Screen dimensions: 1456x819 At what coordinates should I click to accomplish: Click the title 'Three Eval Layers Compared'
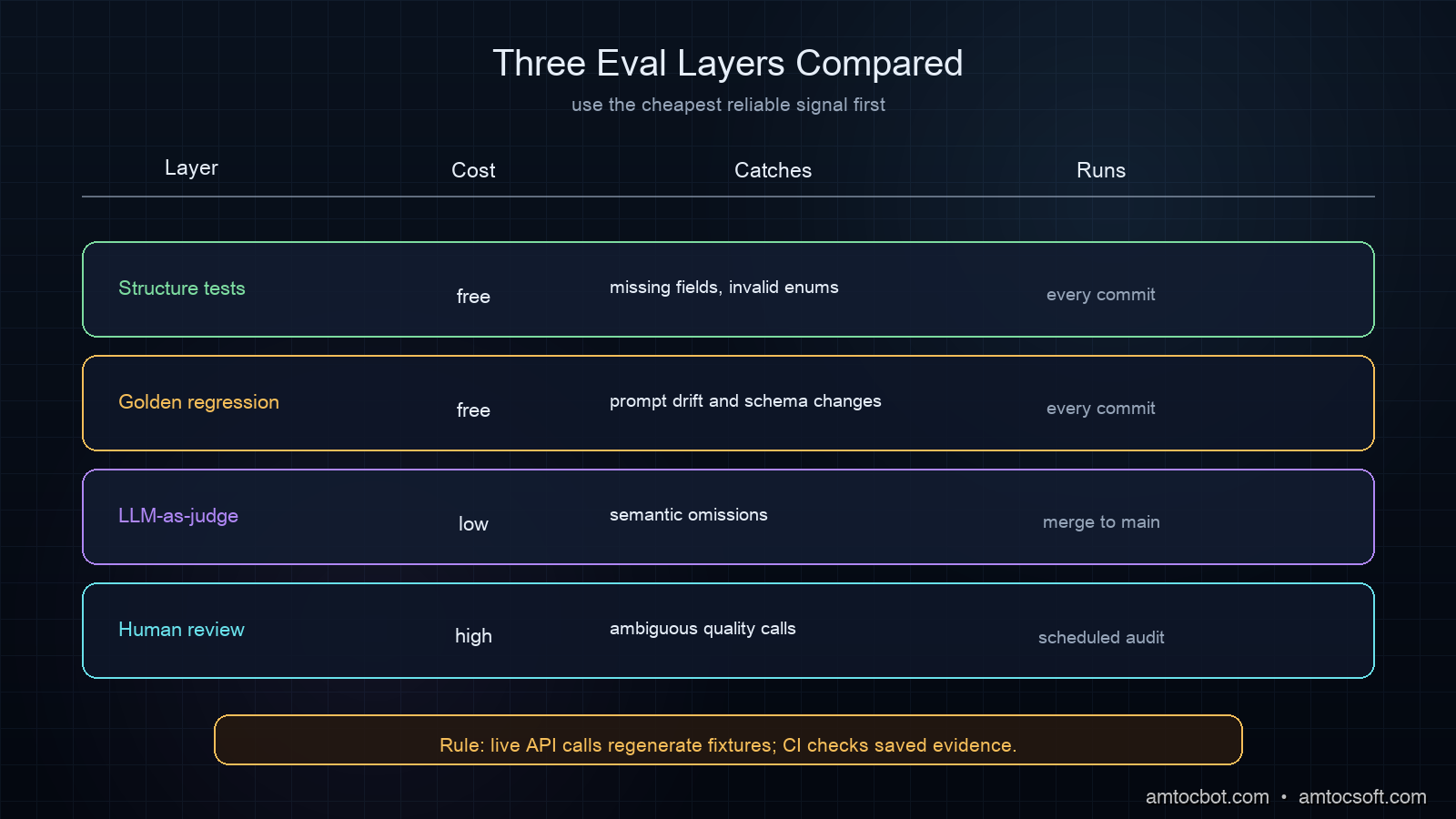pyautogui.click(x=728, y=64)
